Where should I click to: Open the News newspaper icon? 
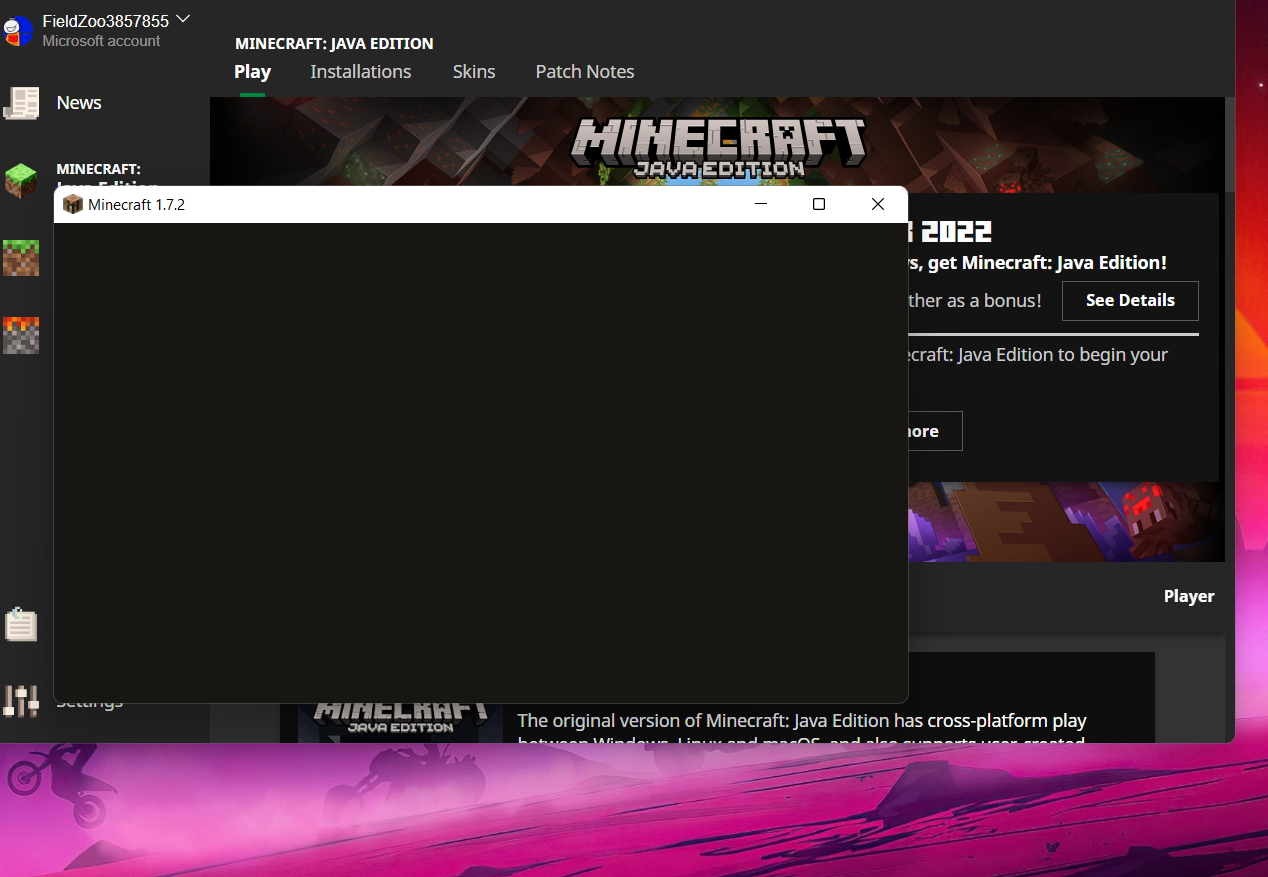tap(21, 102)
